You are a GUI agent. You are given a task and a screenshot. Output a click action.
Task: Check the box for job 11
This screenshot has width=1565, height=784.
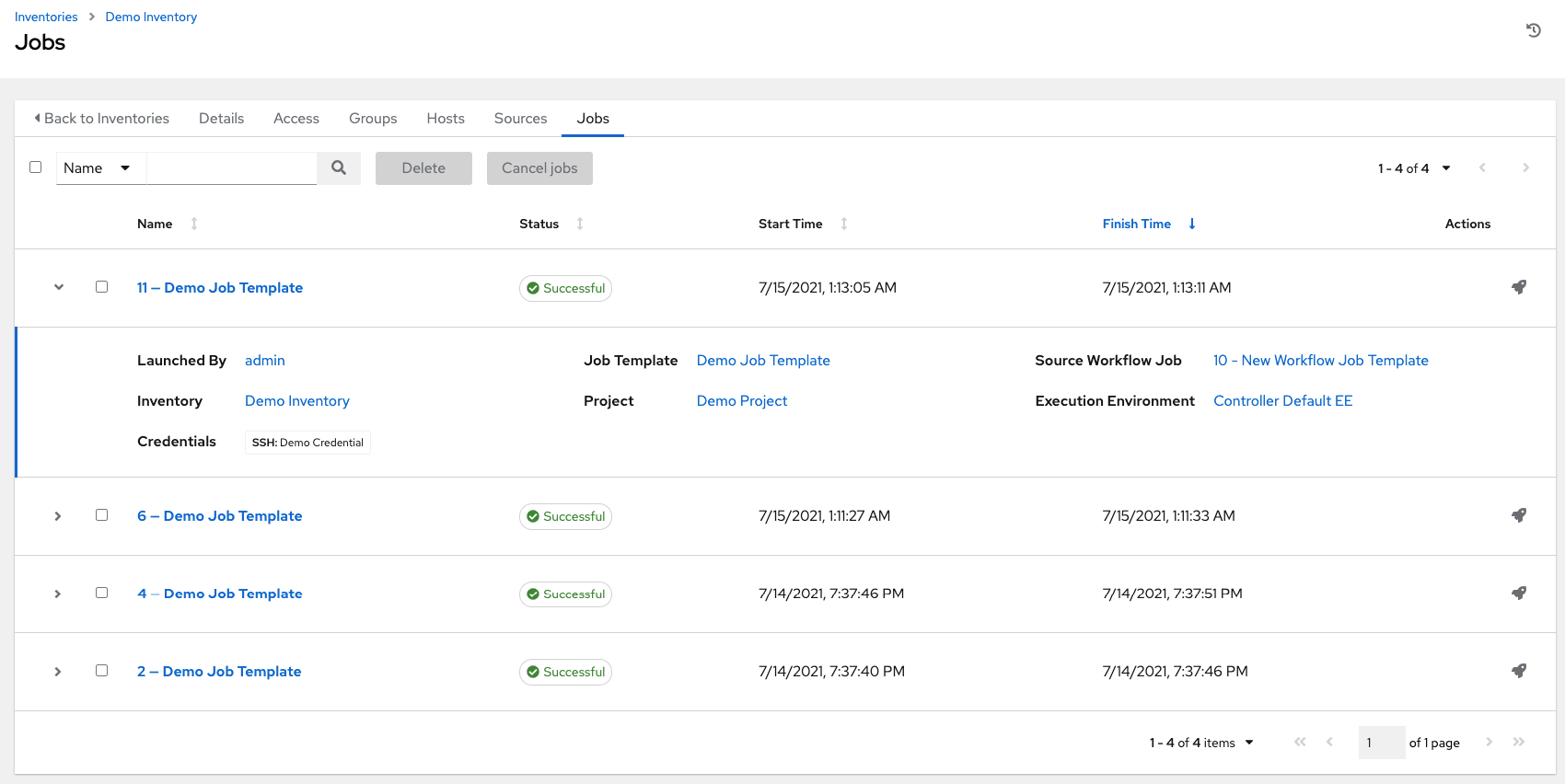click(102, 287)
